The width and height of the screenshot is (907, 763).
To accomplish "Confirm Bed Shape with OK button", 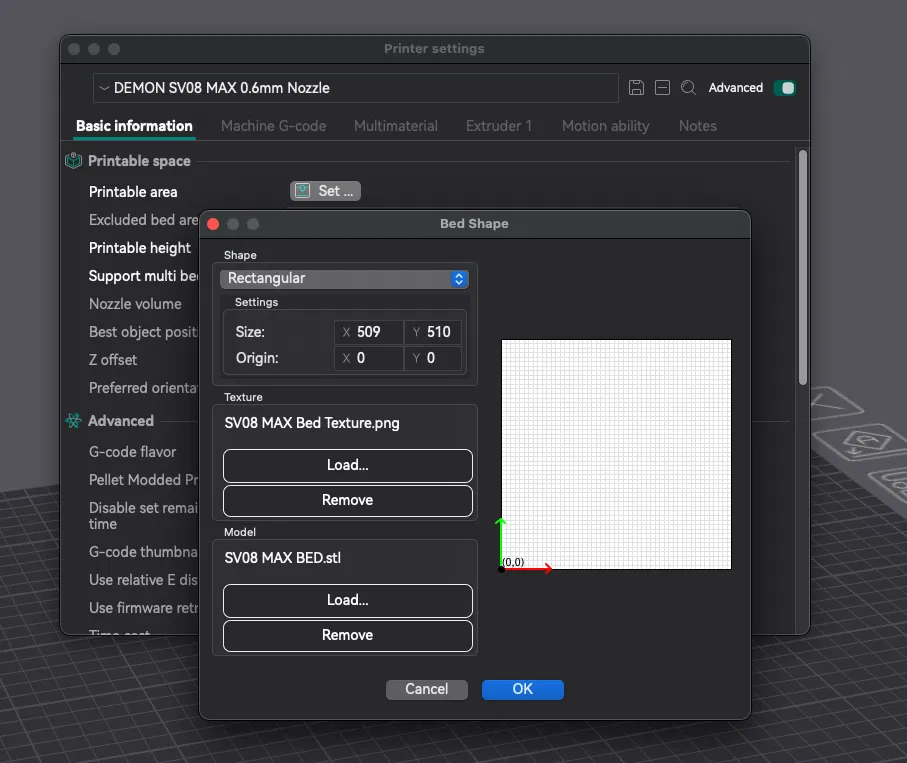I will click(x=523, y=690).
